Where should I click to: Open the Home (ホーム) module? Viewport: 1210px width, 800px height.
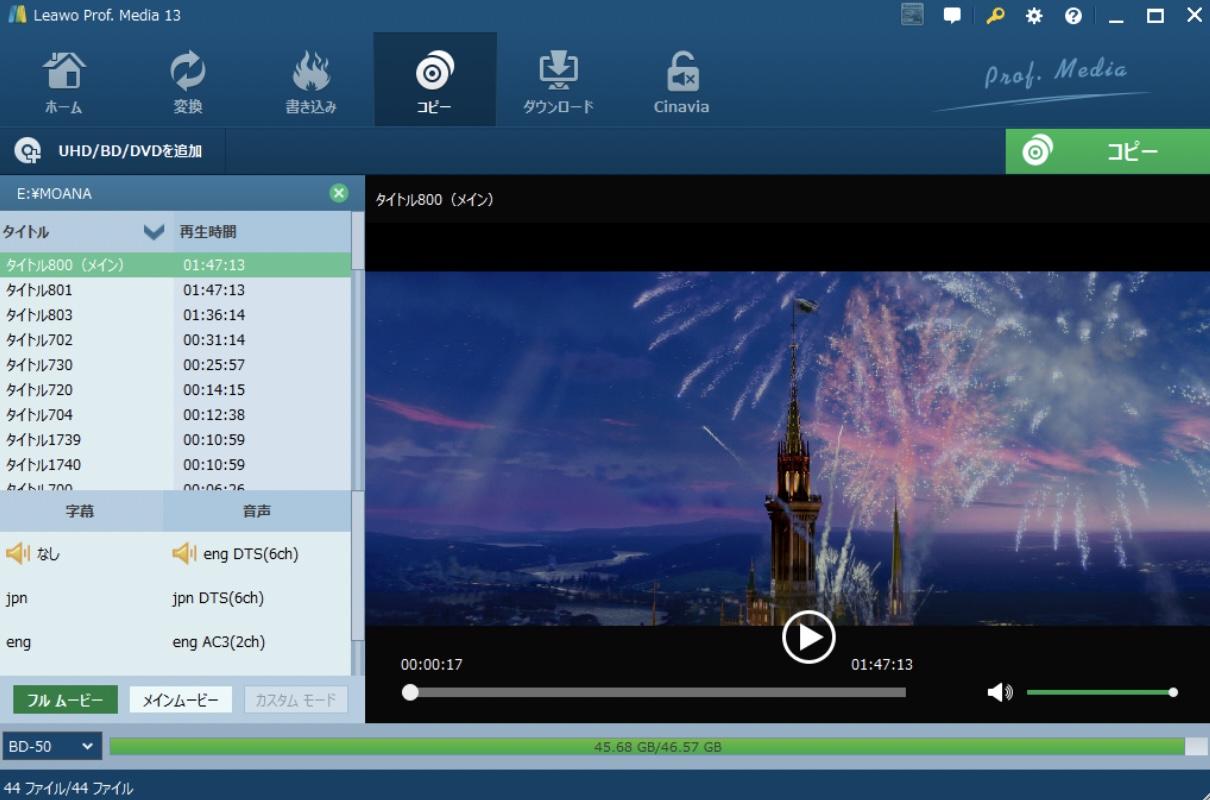click(63, 82)
